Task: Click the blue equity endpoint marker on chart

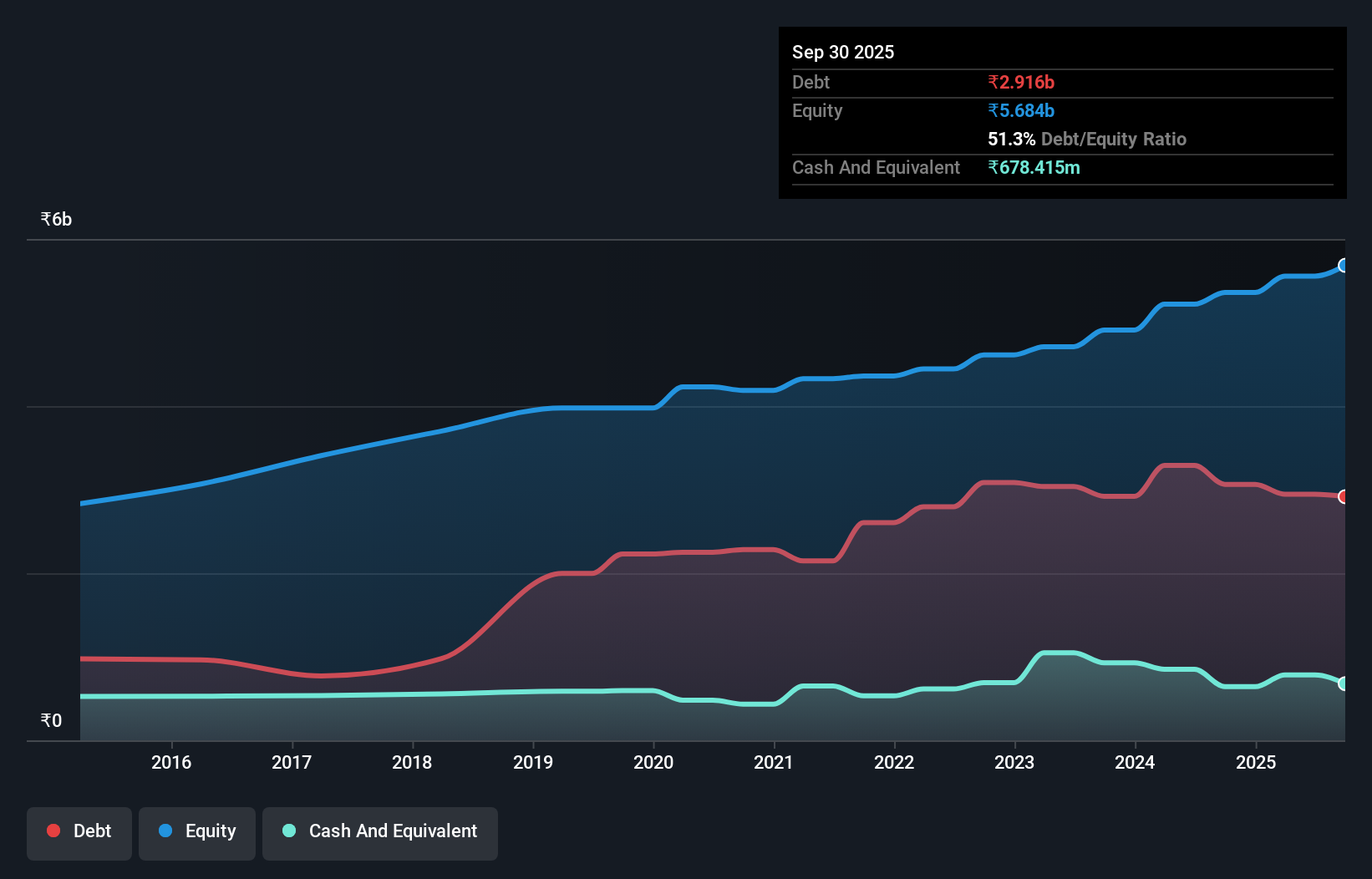Action: pos(1344,266)
